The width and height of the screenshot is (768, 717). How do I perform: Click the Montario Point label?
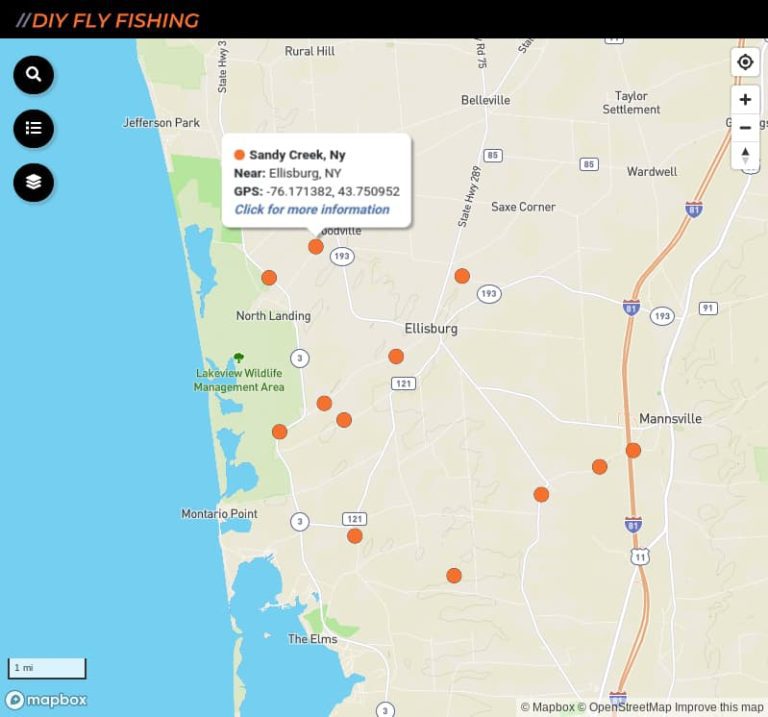[219, 514]
